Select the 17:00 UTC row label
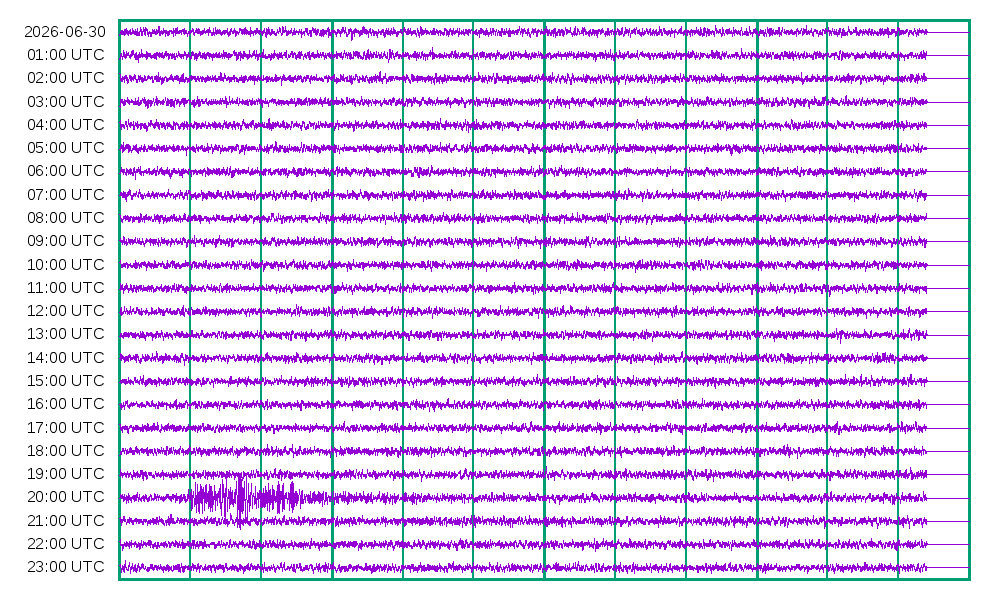This screenshot has width=1000, height=600. coord(66,427)
